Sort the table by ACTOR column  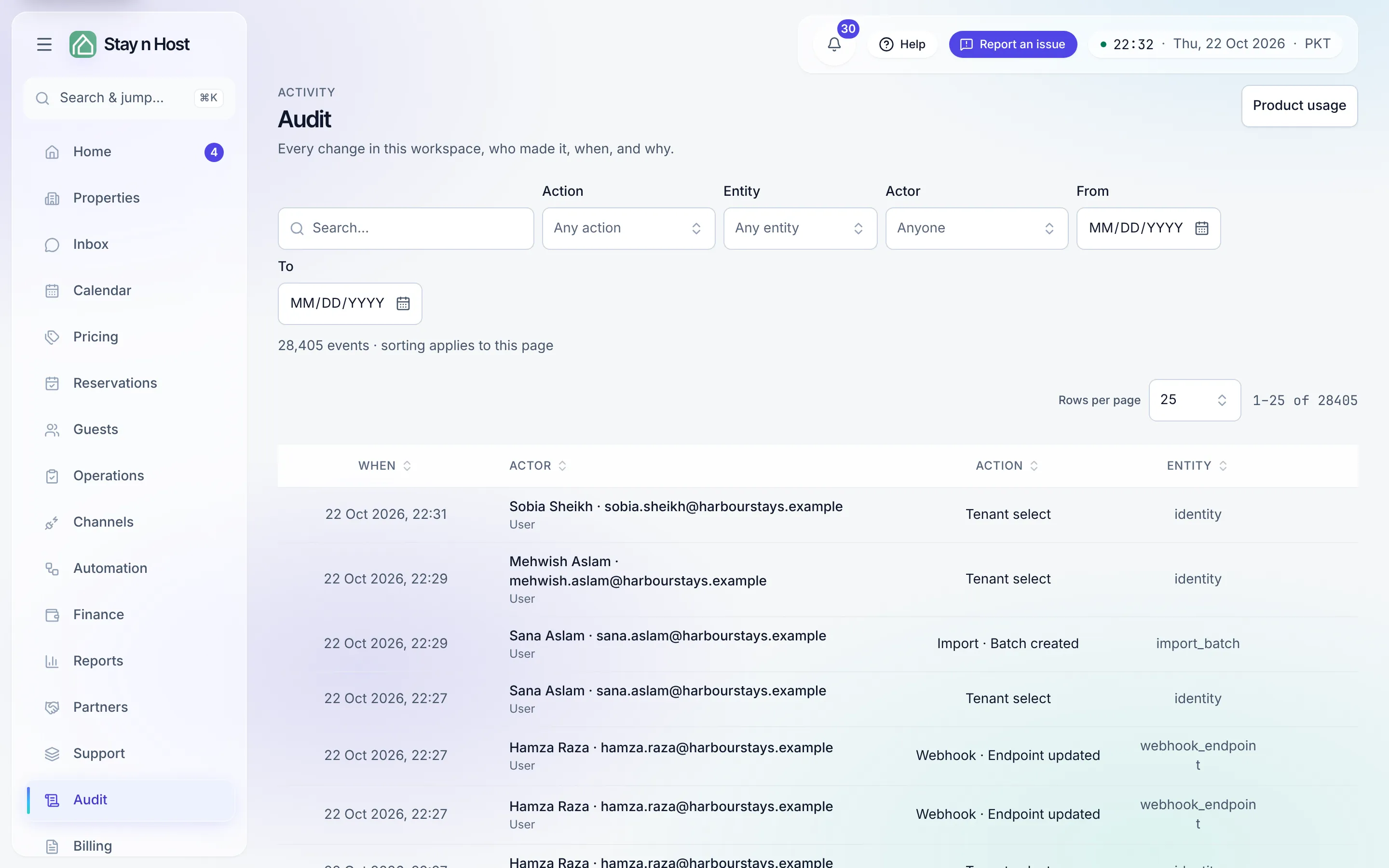click(538, 465)
